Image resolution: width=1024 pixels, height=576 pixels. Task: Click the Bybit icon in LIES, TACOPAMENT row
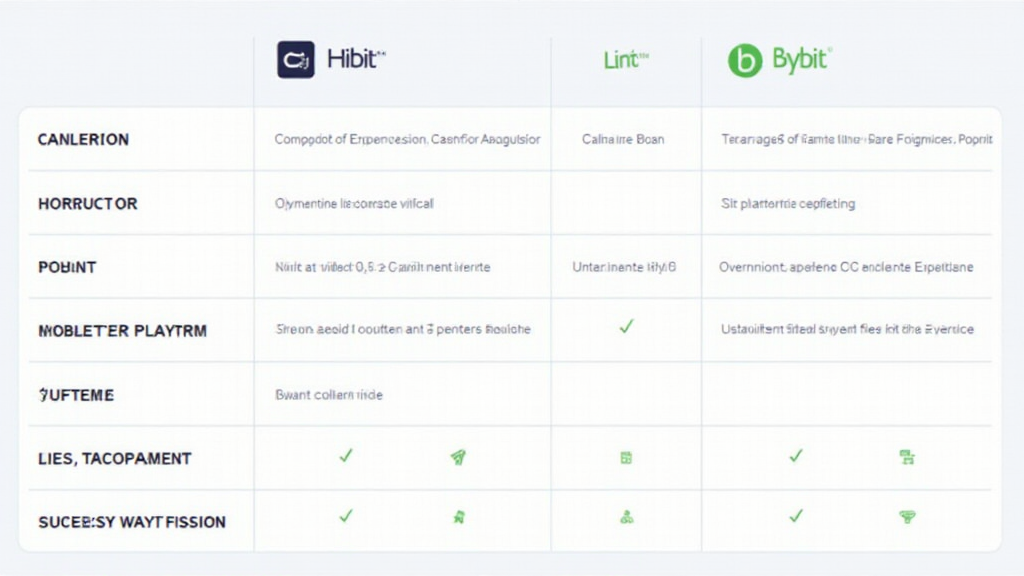click(908, 457)
